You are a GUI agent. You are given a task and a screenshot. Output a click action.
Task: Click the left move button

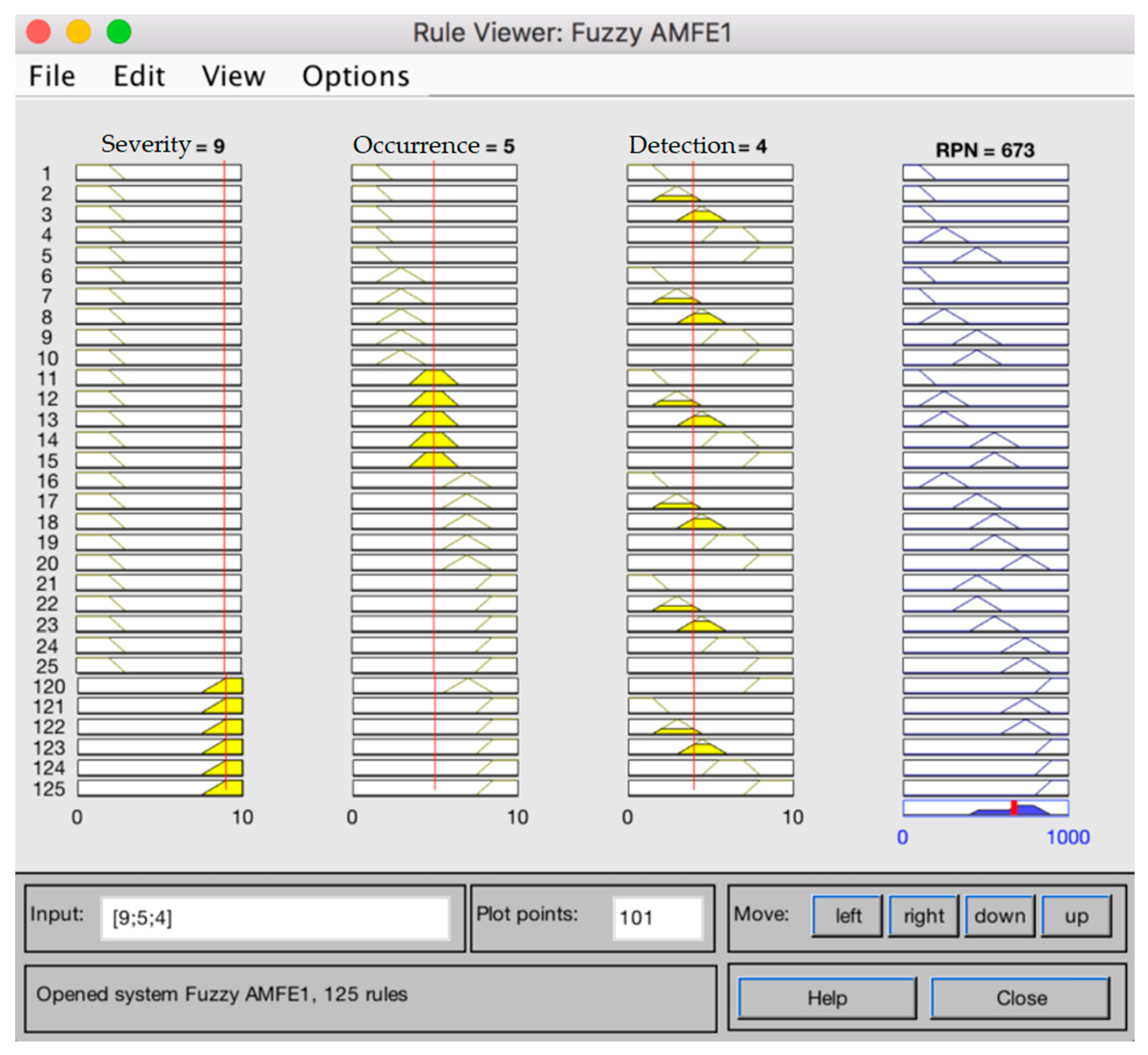click(847, 916)
